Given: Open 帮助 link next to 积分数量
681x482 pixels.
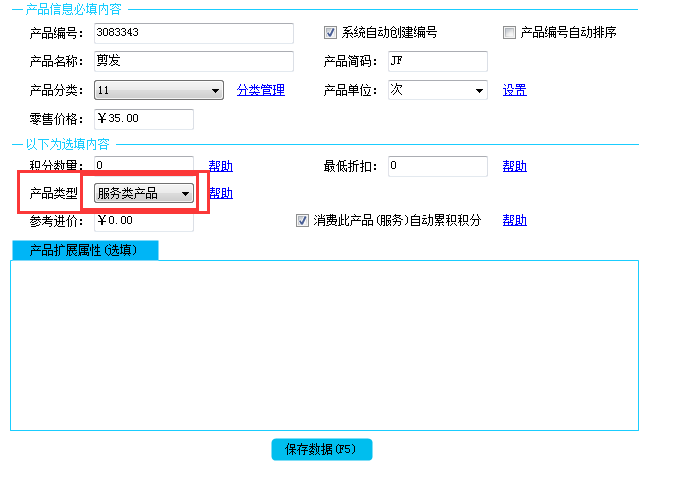Looking at the screenshot, I should tap(220, 166).
